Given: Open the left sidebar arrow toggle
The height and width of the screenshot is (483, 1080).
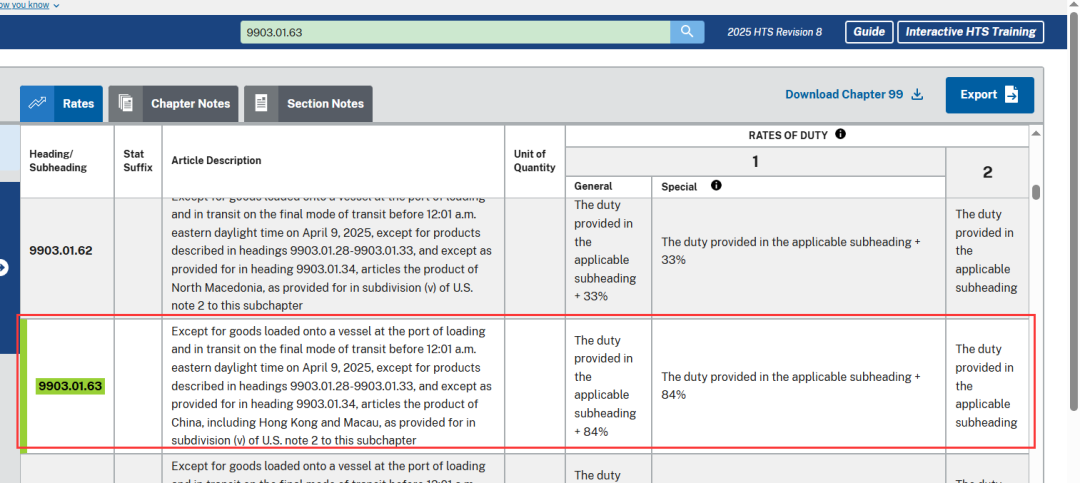Looking at the screenshot, I should pos(4,267).
